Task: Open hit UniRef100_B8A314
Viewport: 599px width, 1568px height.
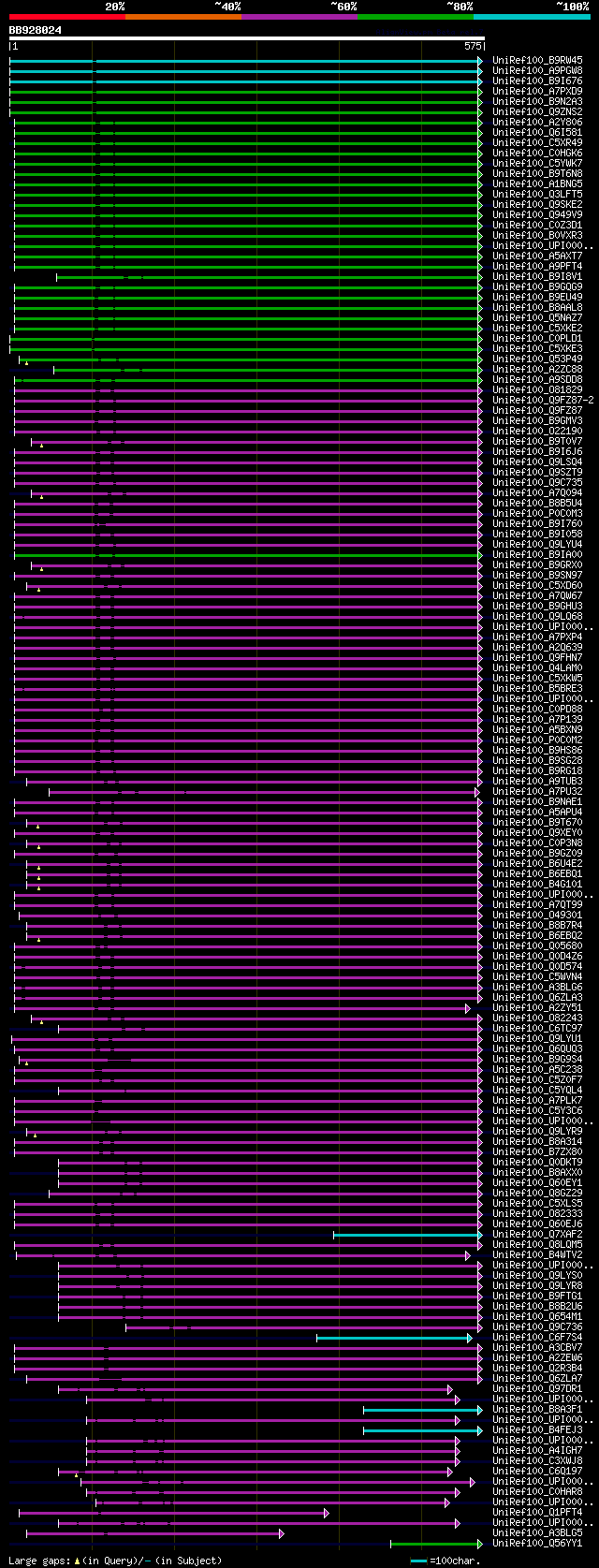Action: click(x=537, y=1141)
